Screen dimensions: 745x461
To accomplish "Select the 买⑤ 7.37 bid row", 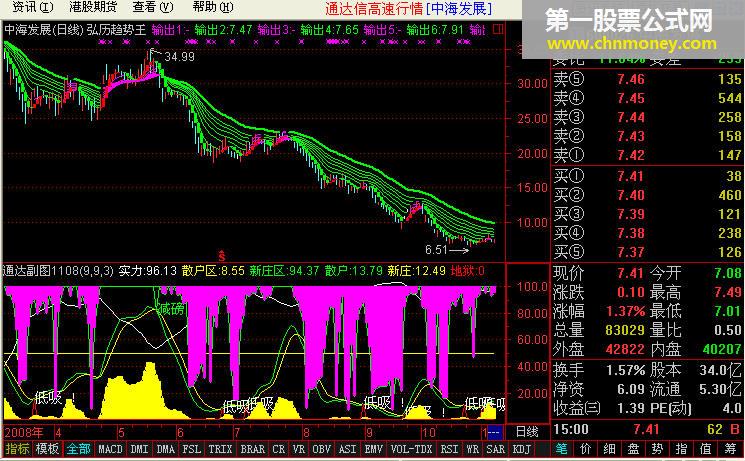I will click(x=647, y=252).
